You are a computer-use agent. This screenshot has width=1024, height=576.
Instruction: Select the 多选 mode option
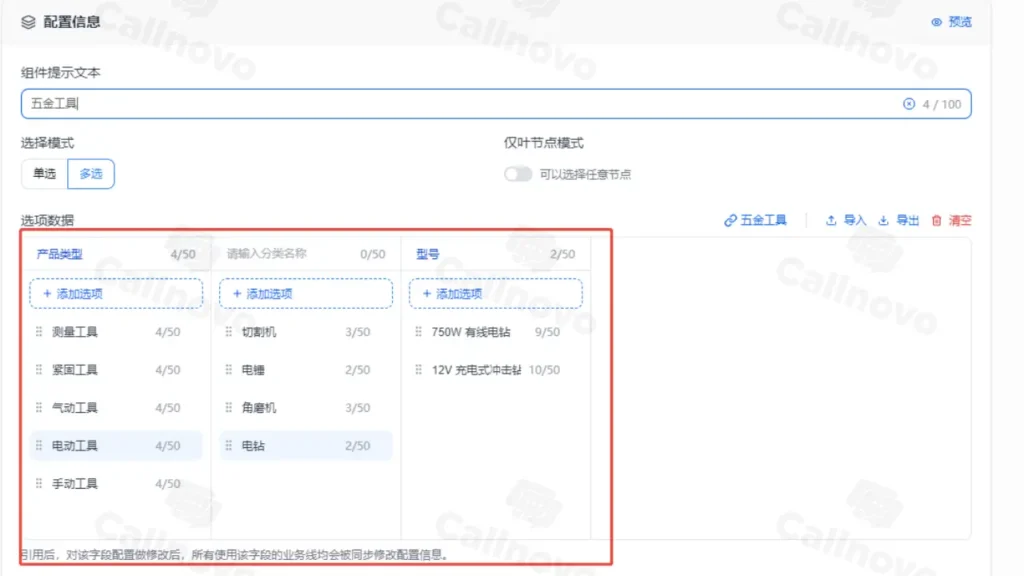pos(90,173)
